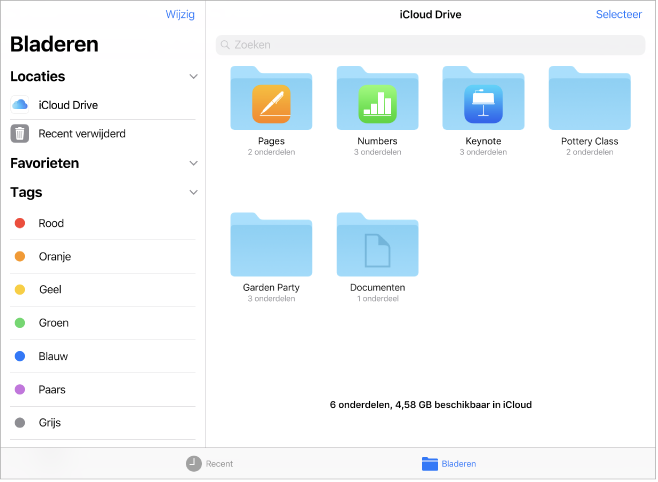The height and width of the screenshot is (482, 658).
Task: Select the blue Blauw tag dot
Action: pyautogui.click(x=20, y=356)
